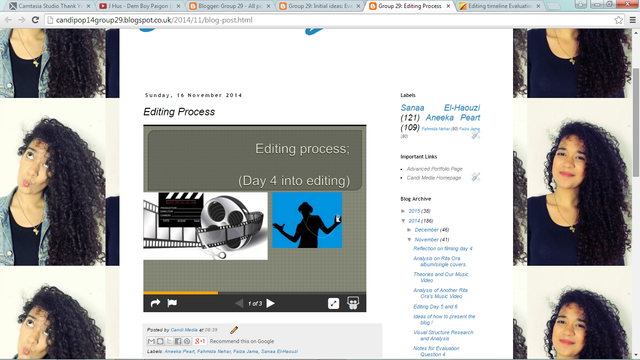
Task: Click the slideshow progress bar
Action: click(x=254, y=293)
